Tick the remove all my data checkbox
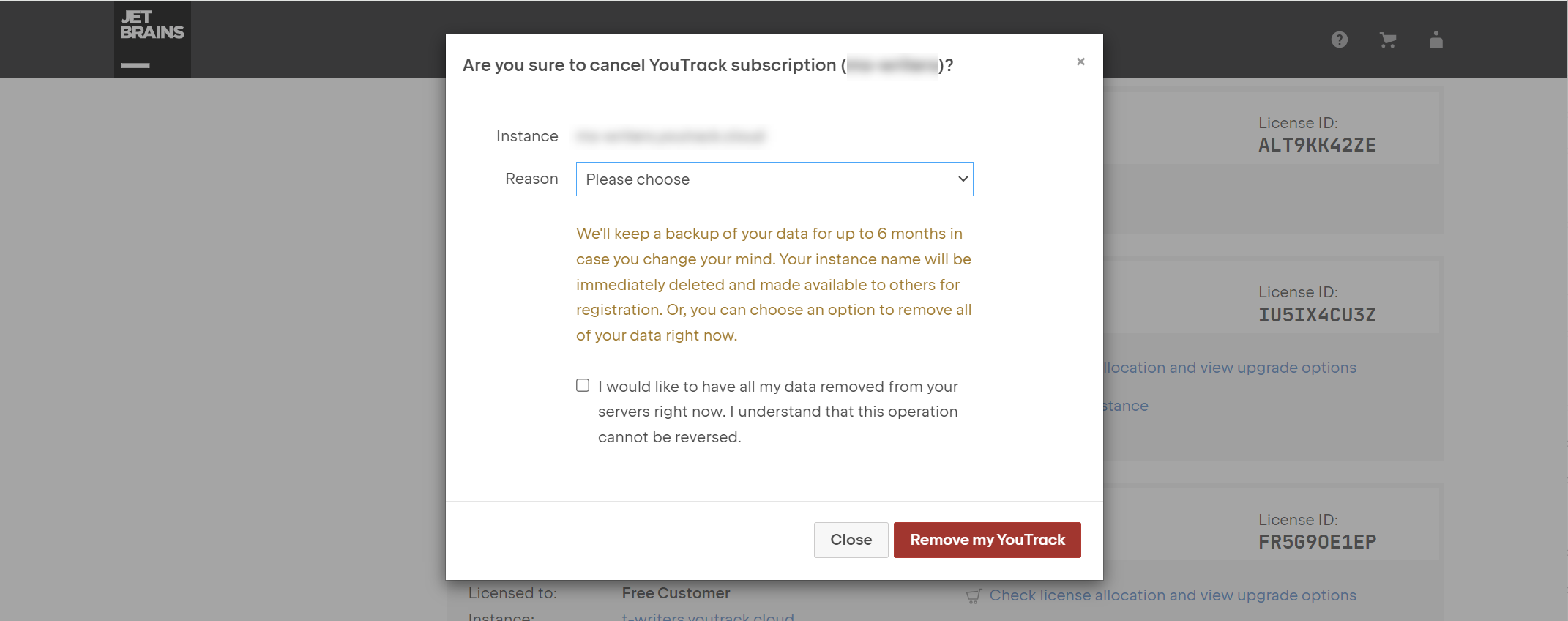 tap(583, 385)
